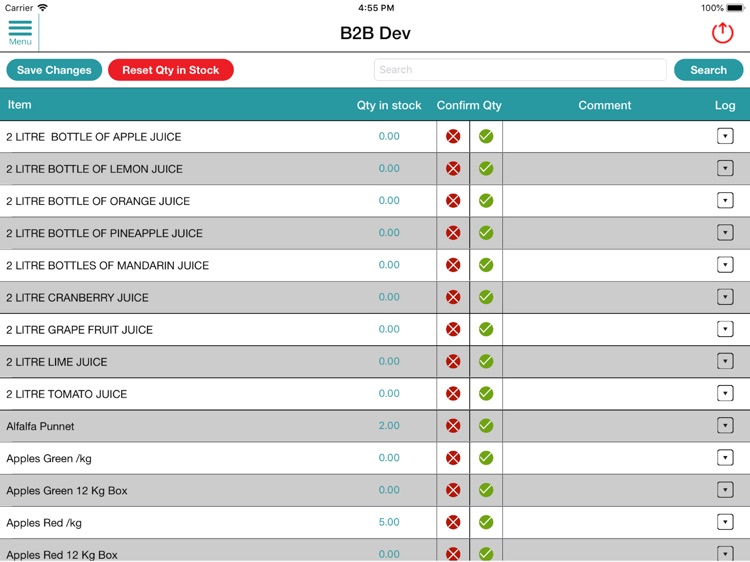Click the Reset Qty in Stock button
Screen dimensions: 750x562
[171, 70]
